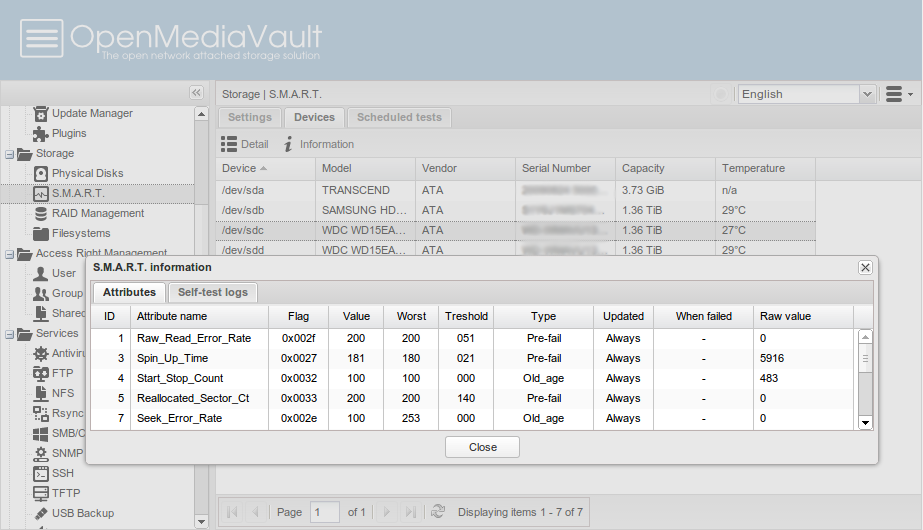
Task: Click the sidebar scroll down arrow
Action: (x=201, y=522)
